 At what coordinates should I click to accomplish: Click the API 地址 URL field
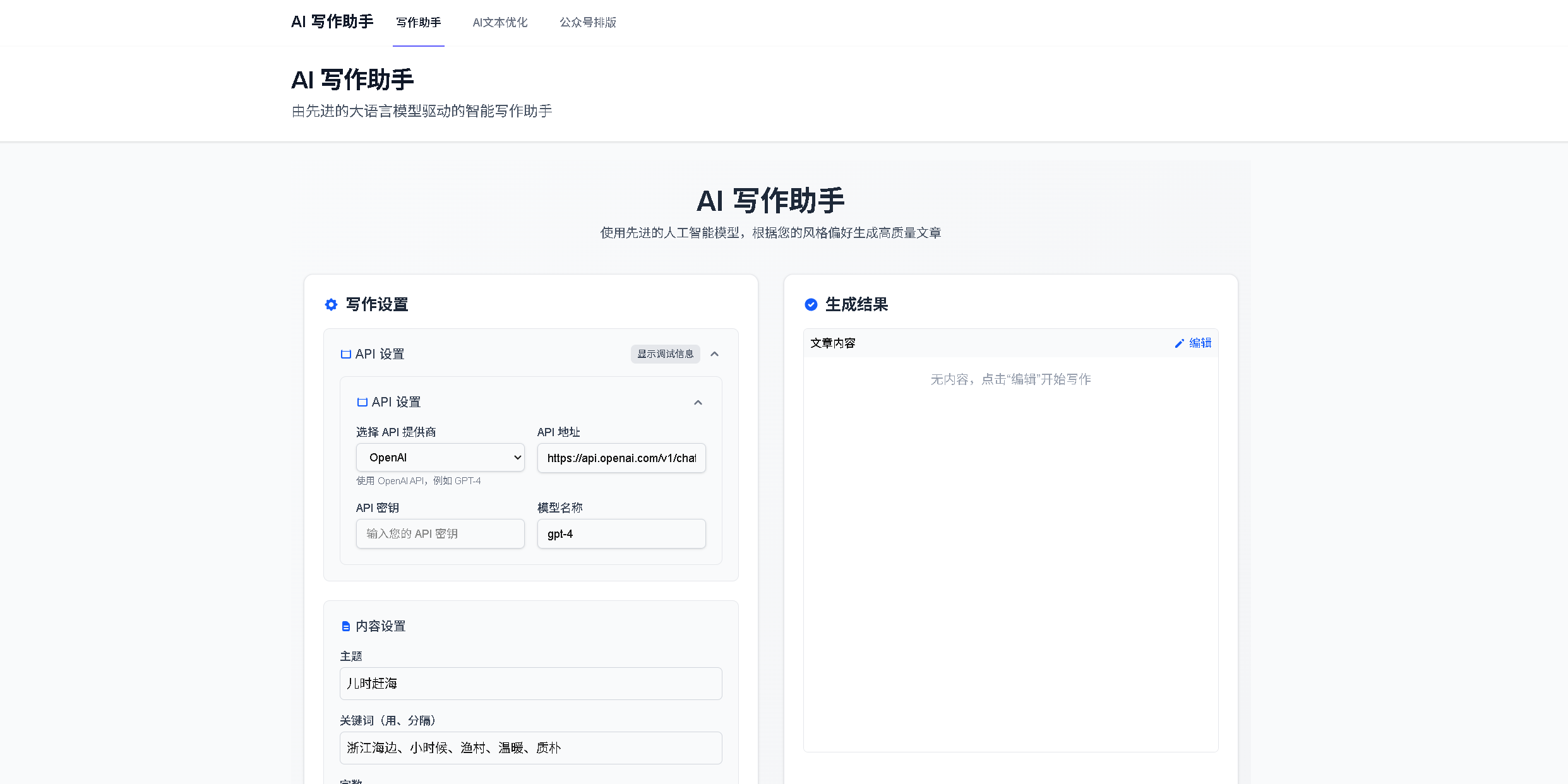click(621, 458)
